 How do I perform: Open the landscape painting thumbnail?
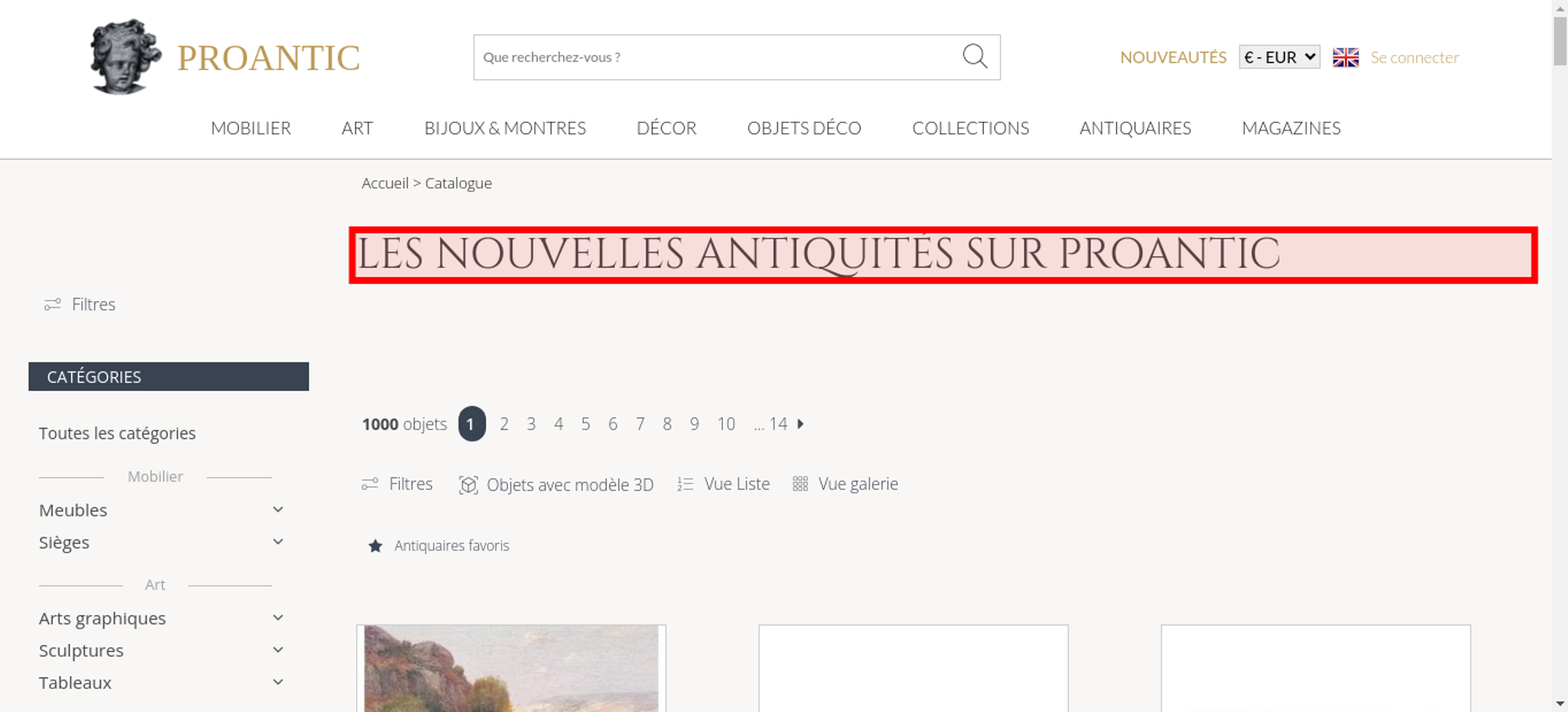point(511,668)
